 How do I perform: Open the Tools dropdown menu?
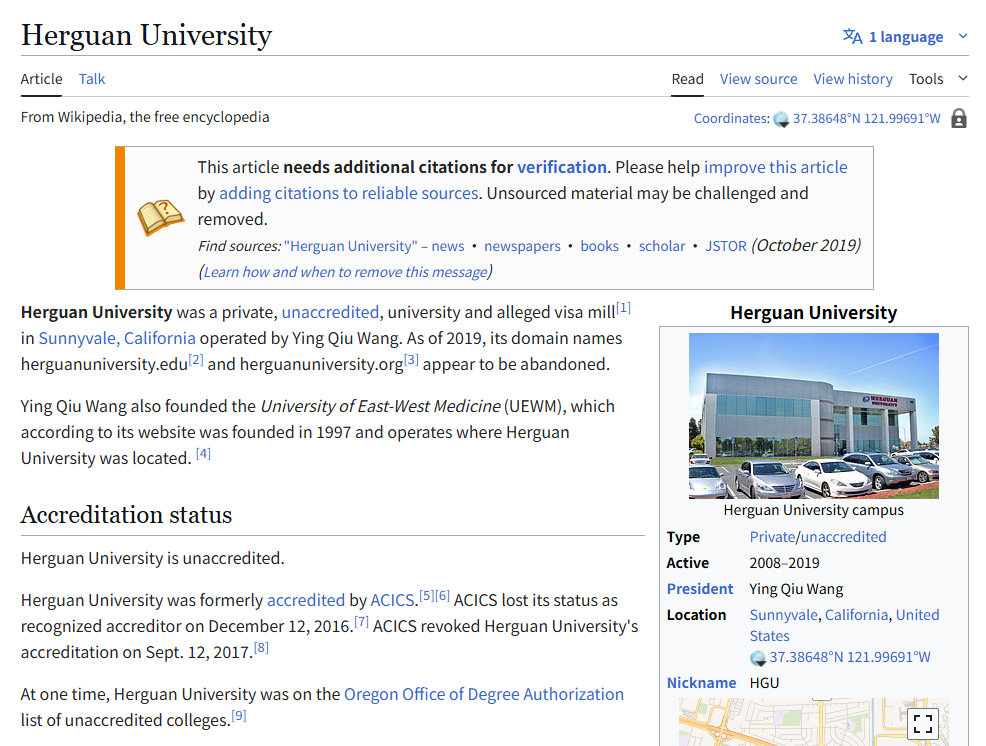938,79
